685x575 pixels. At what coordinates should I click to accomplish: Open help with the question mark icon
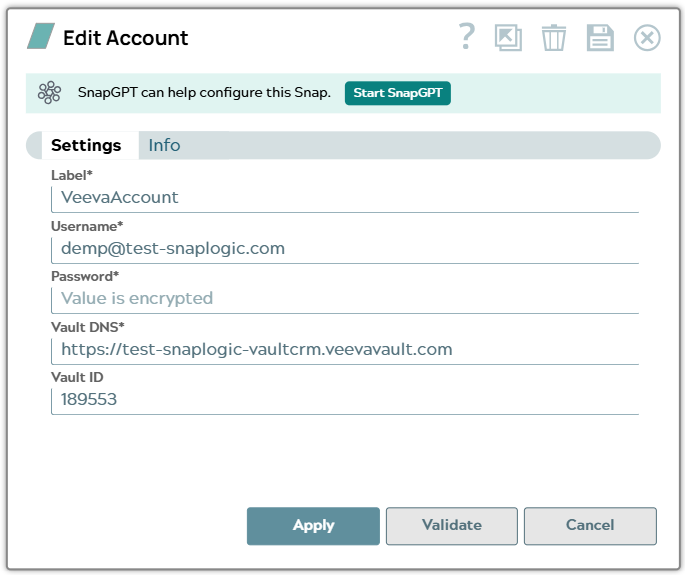tap(467, 37)
